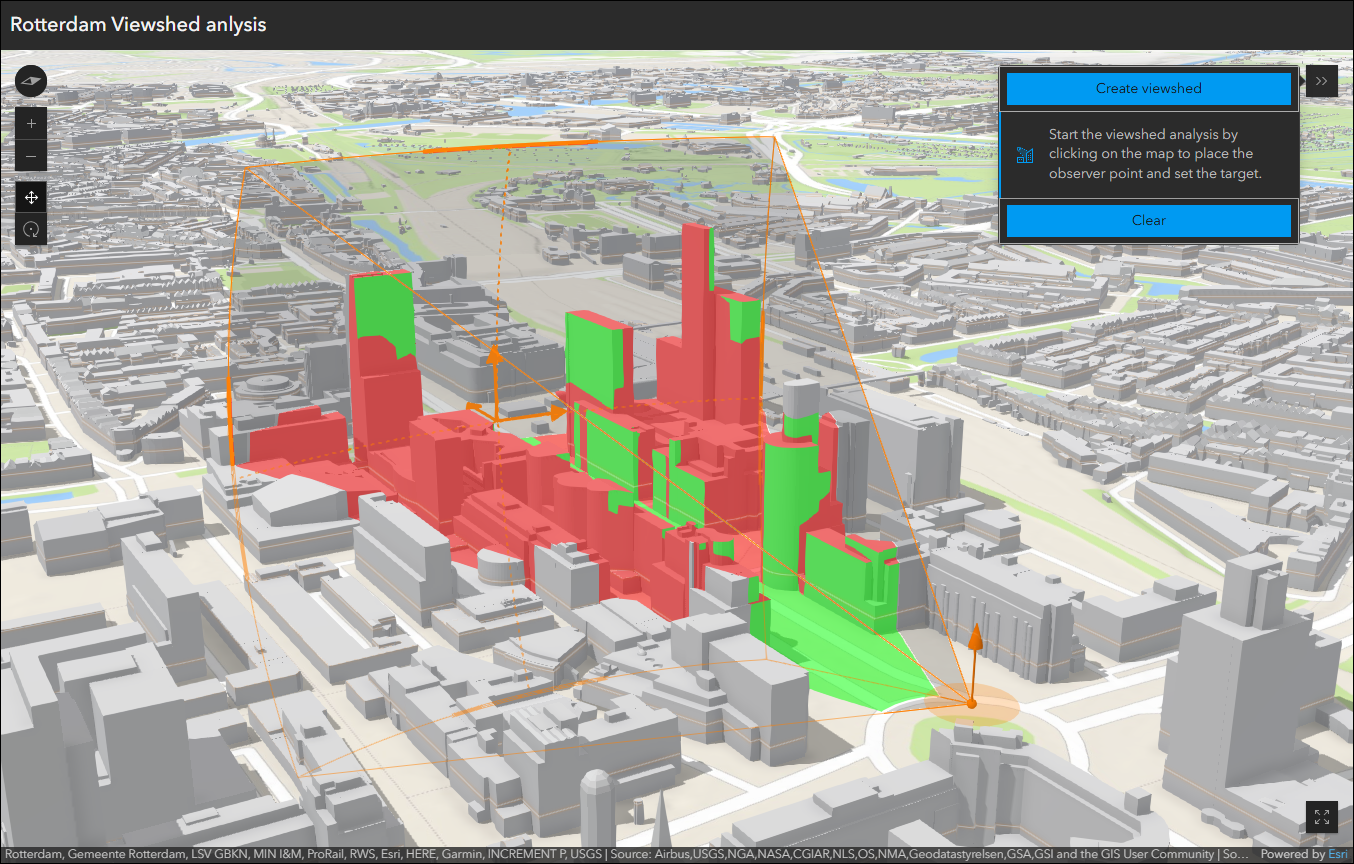Viewport: 1354px width, 864px height.
Task: Activate the rotate navigation tool
Action: [31, 230]
